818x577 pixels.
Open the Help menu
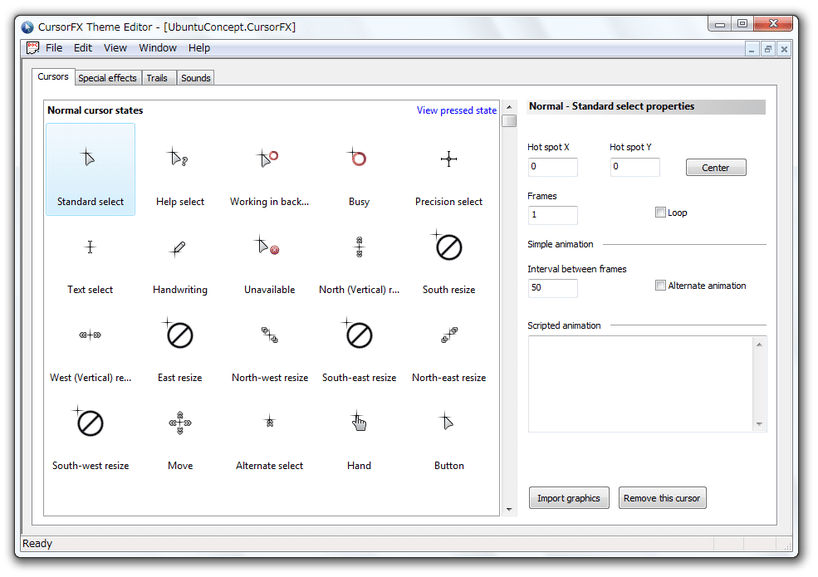[199, 48]
